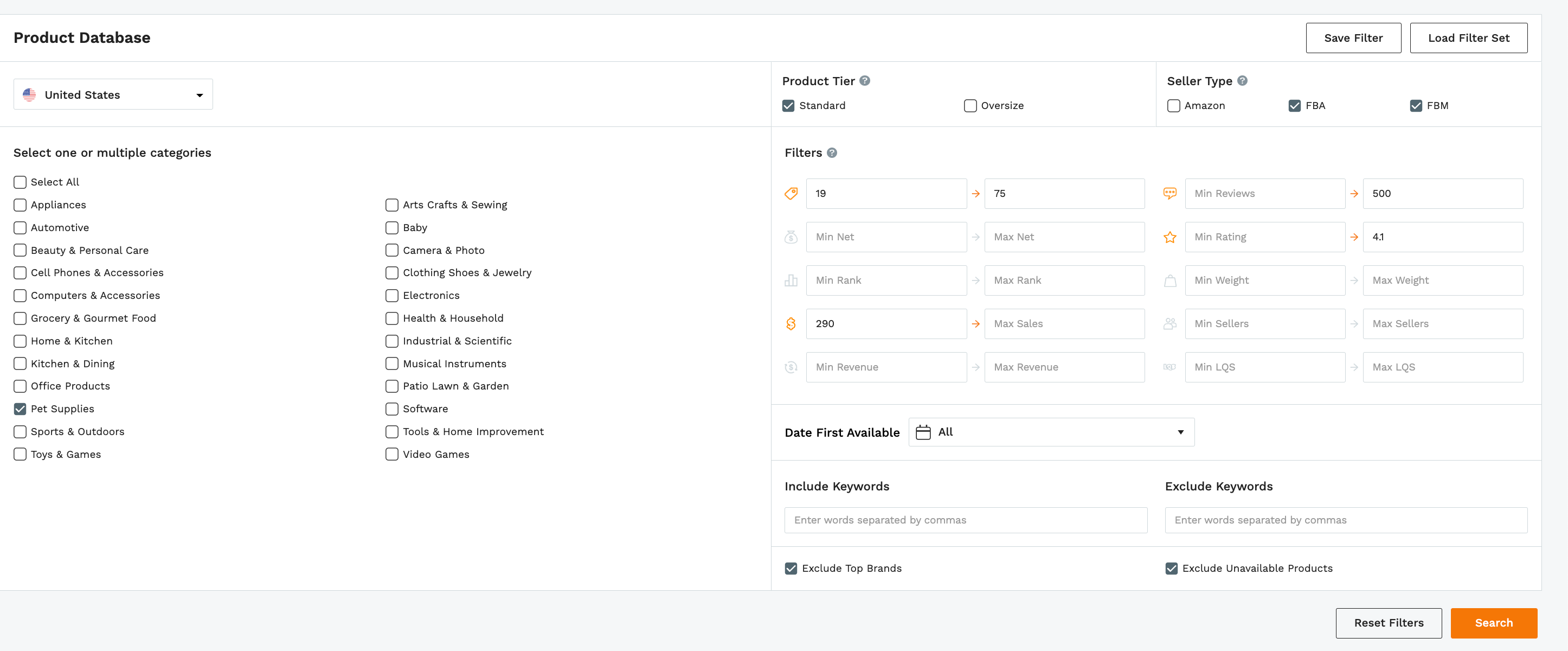The width and height of the screenshot is (1568, 651).
Task: Toggle Exclude Unavailable Products checkbox
Action: [x=1171, y=568]
